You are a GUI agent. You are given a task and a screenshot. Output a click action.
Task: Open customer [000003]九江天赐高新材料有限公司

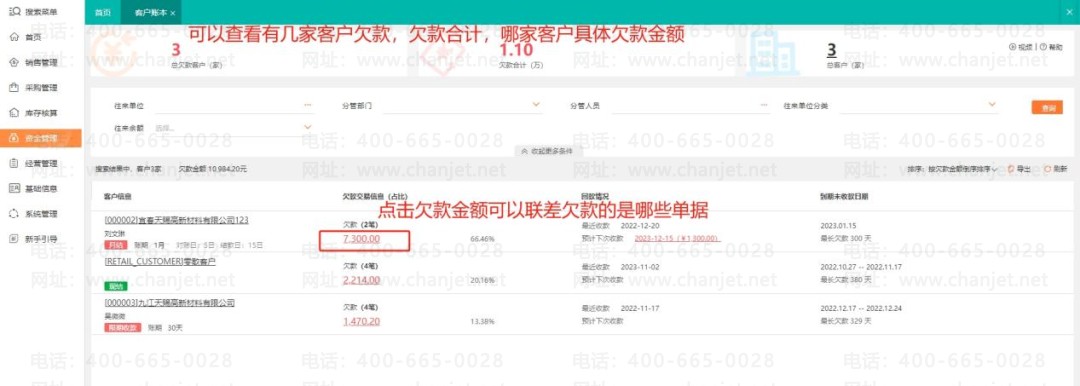coord(169,303)
